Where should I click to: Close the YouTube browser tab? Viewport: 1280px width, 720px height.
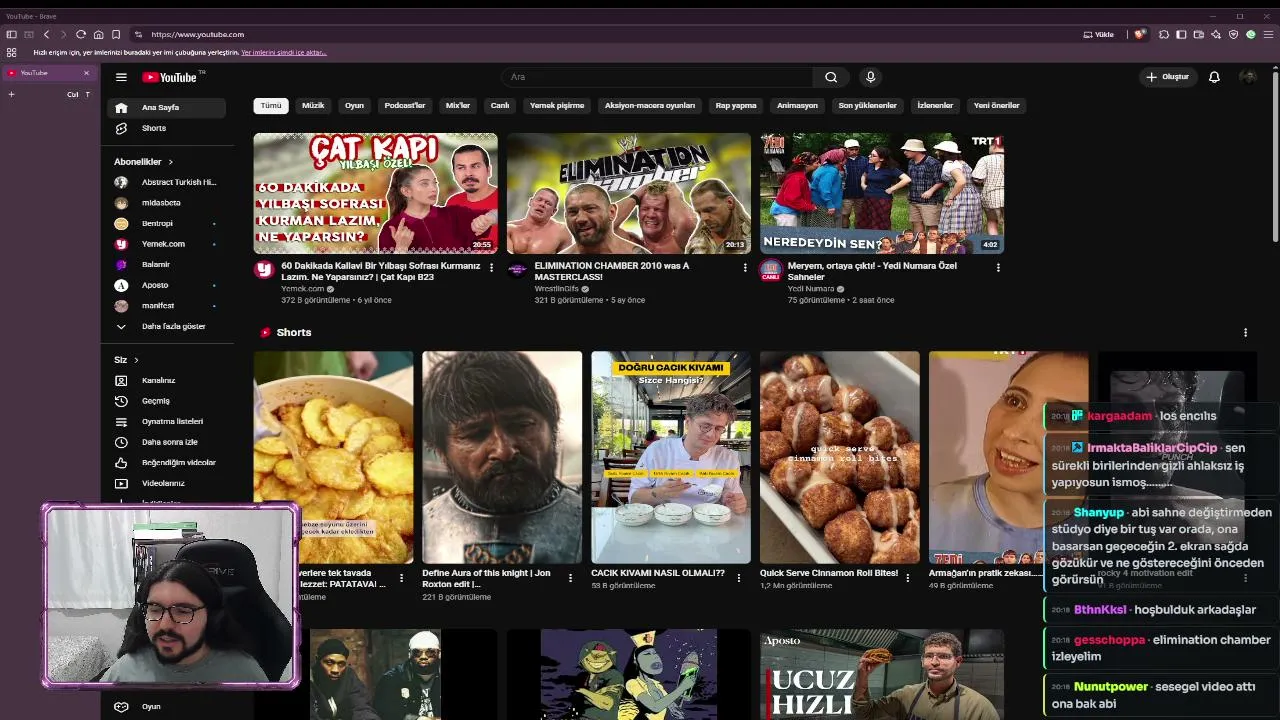pos(86,73)
